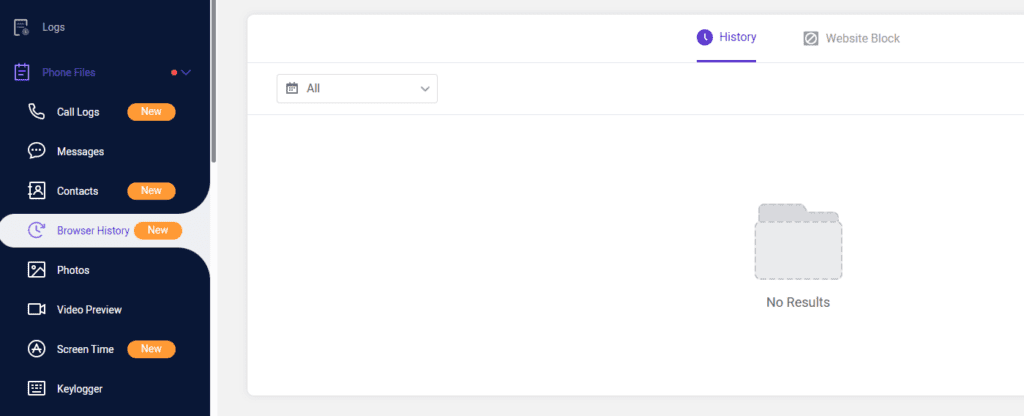Open the All date filter dropdown

coord(357,88)
